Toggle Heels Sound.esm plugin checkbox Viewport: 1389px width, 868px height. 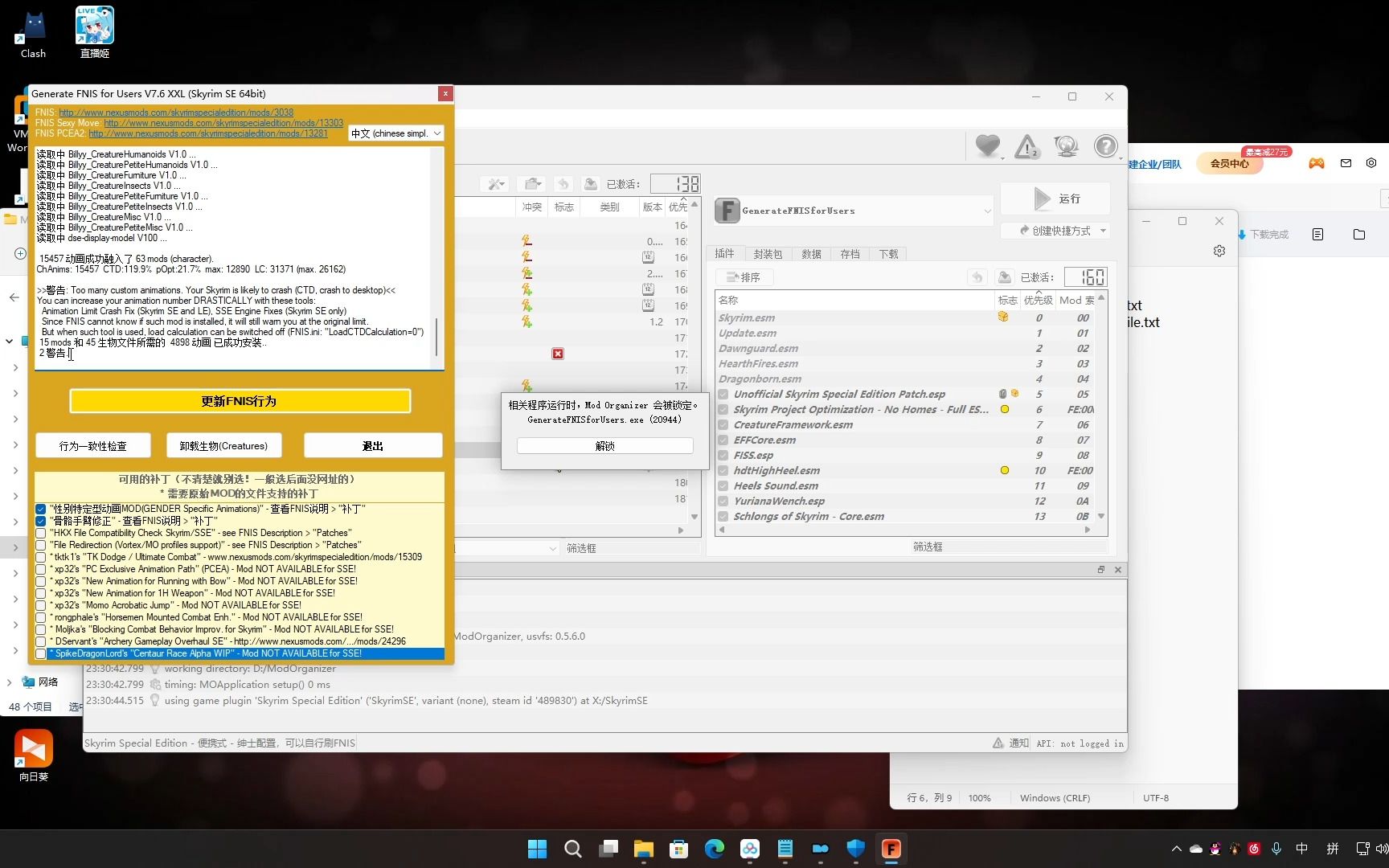pyautogui.click(x=723, y=486)
